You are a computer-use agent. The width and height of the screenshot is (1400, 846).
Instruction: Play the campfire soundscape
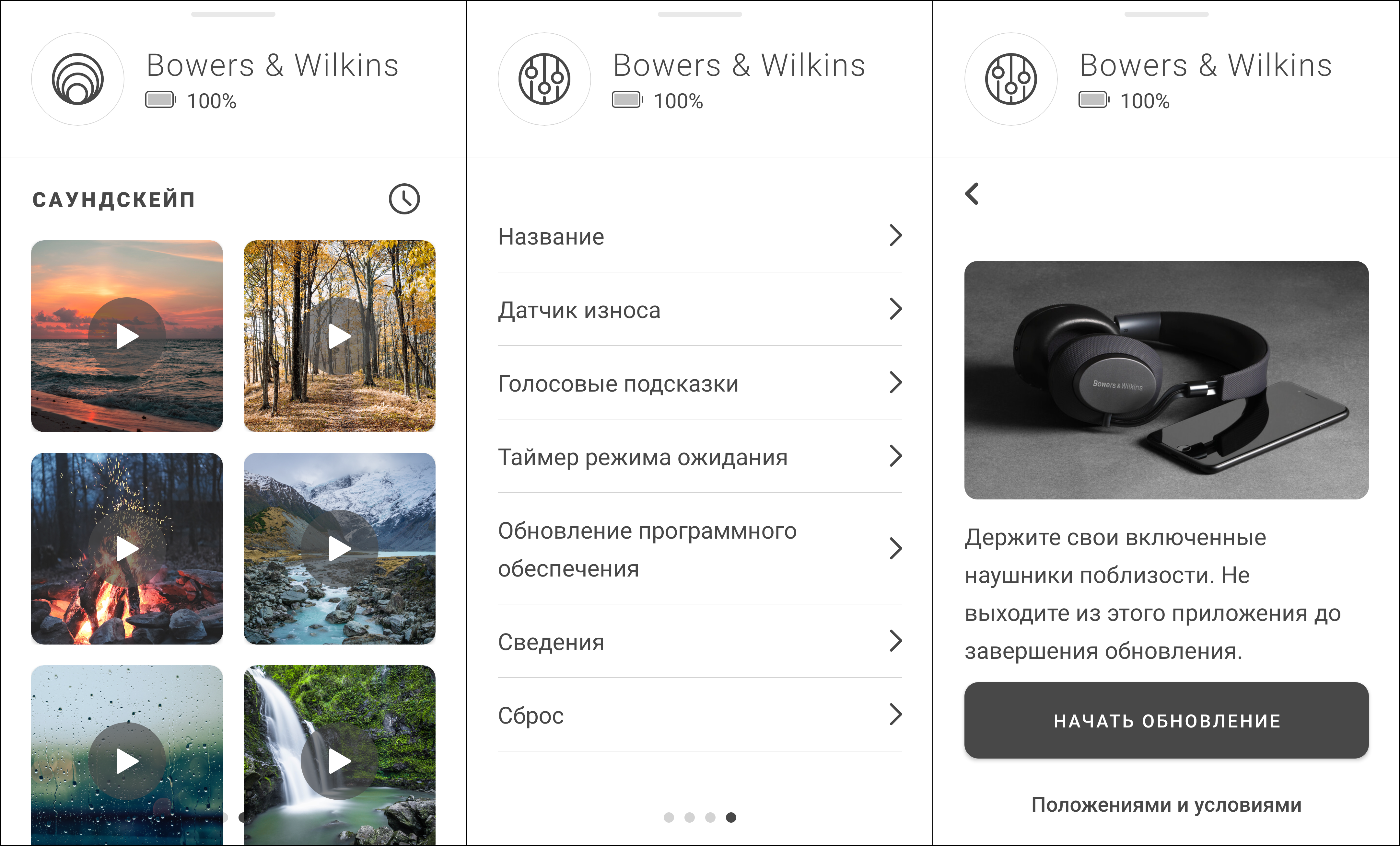[127, 548]
